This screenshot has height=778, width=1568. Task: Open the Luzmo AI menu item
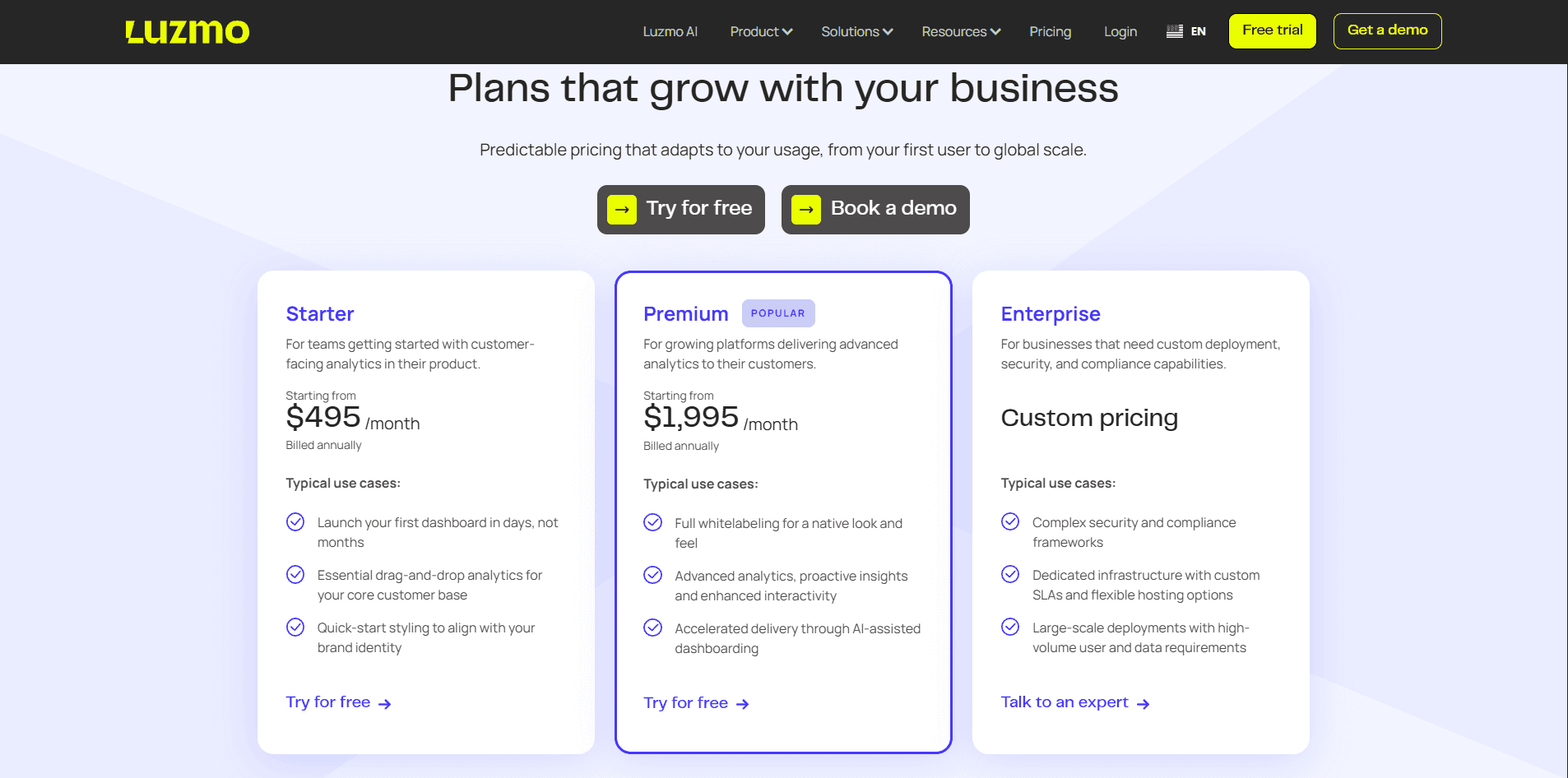(670, 31)
